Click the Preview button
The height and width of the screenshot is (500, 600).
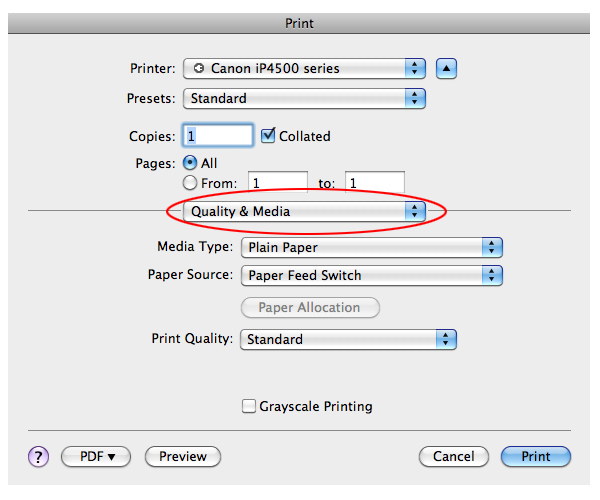[x=183, y=456]
